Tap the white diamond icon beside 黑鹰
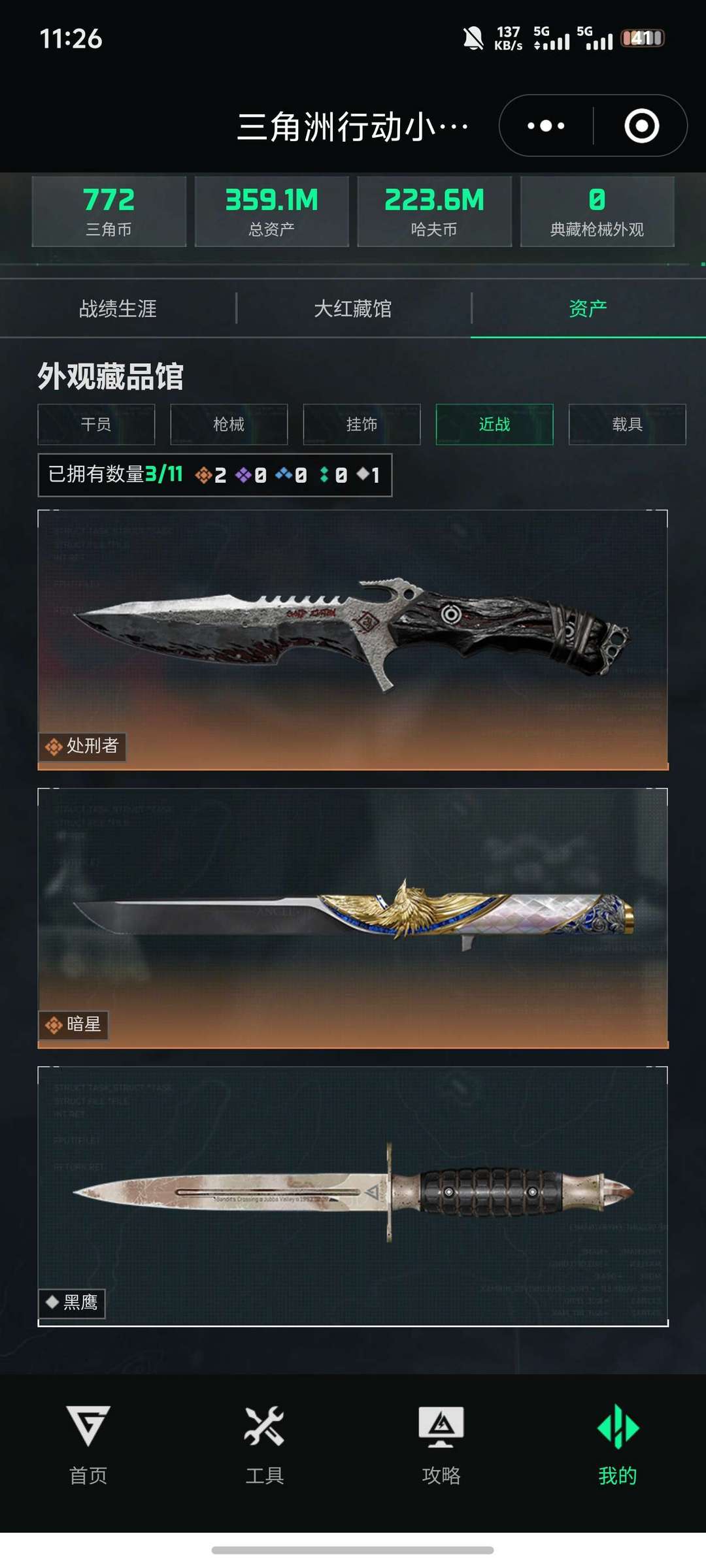The image size is (706, 1568). [x=52, y=1301]
